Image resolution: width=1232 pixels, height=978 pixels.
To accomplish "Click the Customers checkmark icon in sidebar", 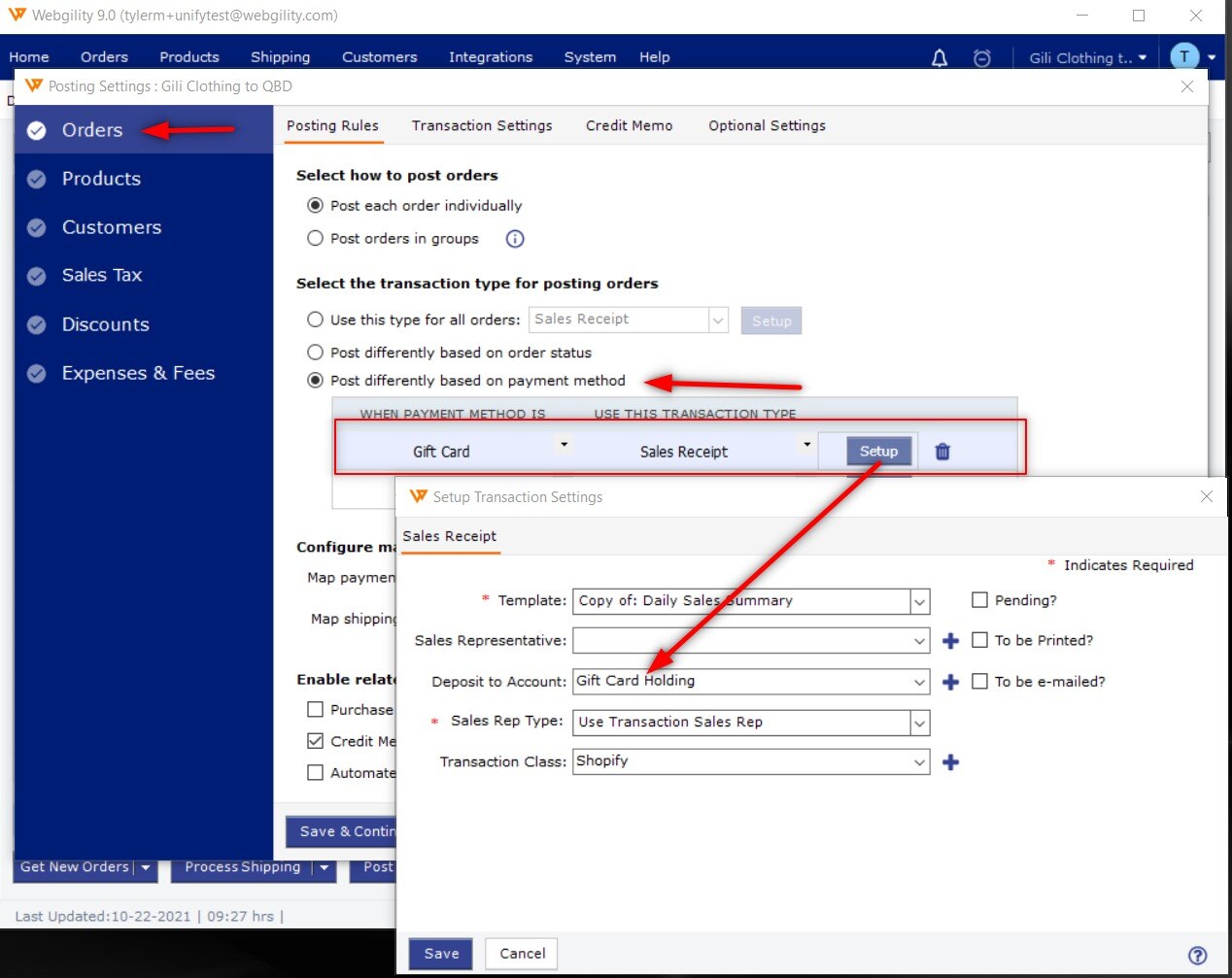I will 37,227.
